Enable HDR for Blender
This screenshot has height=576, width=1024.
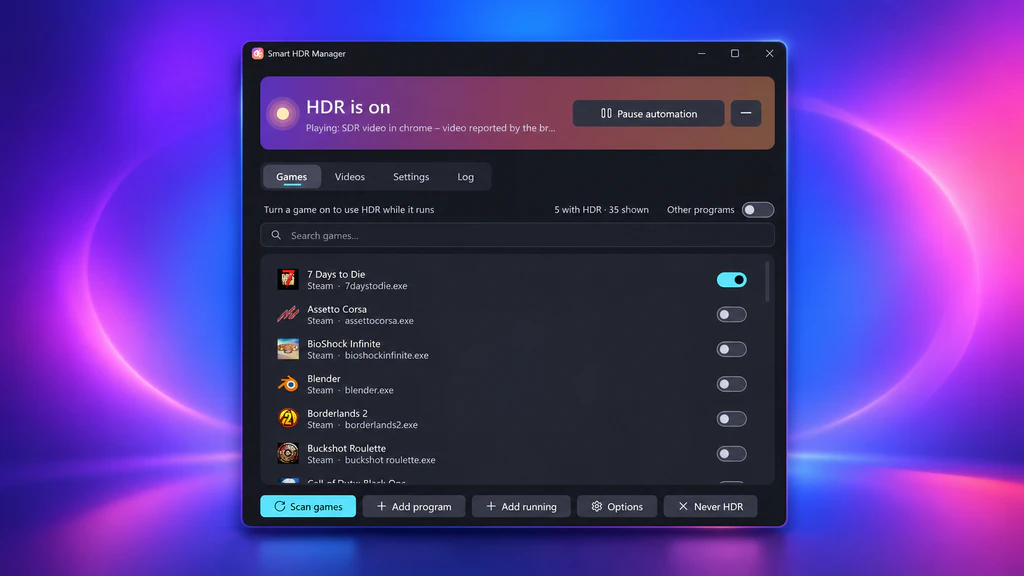pos(731,384)
